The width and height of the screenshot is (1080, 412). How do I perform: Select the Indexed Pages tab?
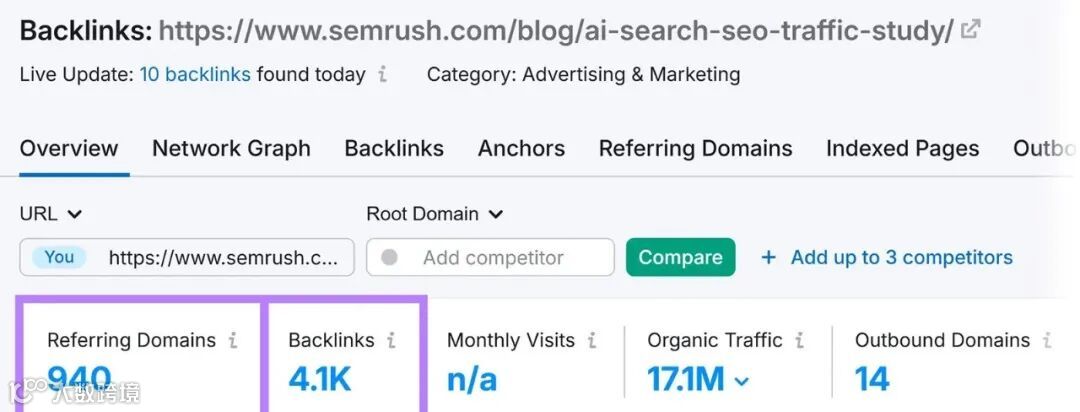point(902,149)
